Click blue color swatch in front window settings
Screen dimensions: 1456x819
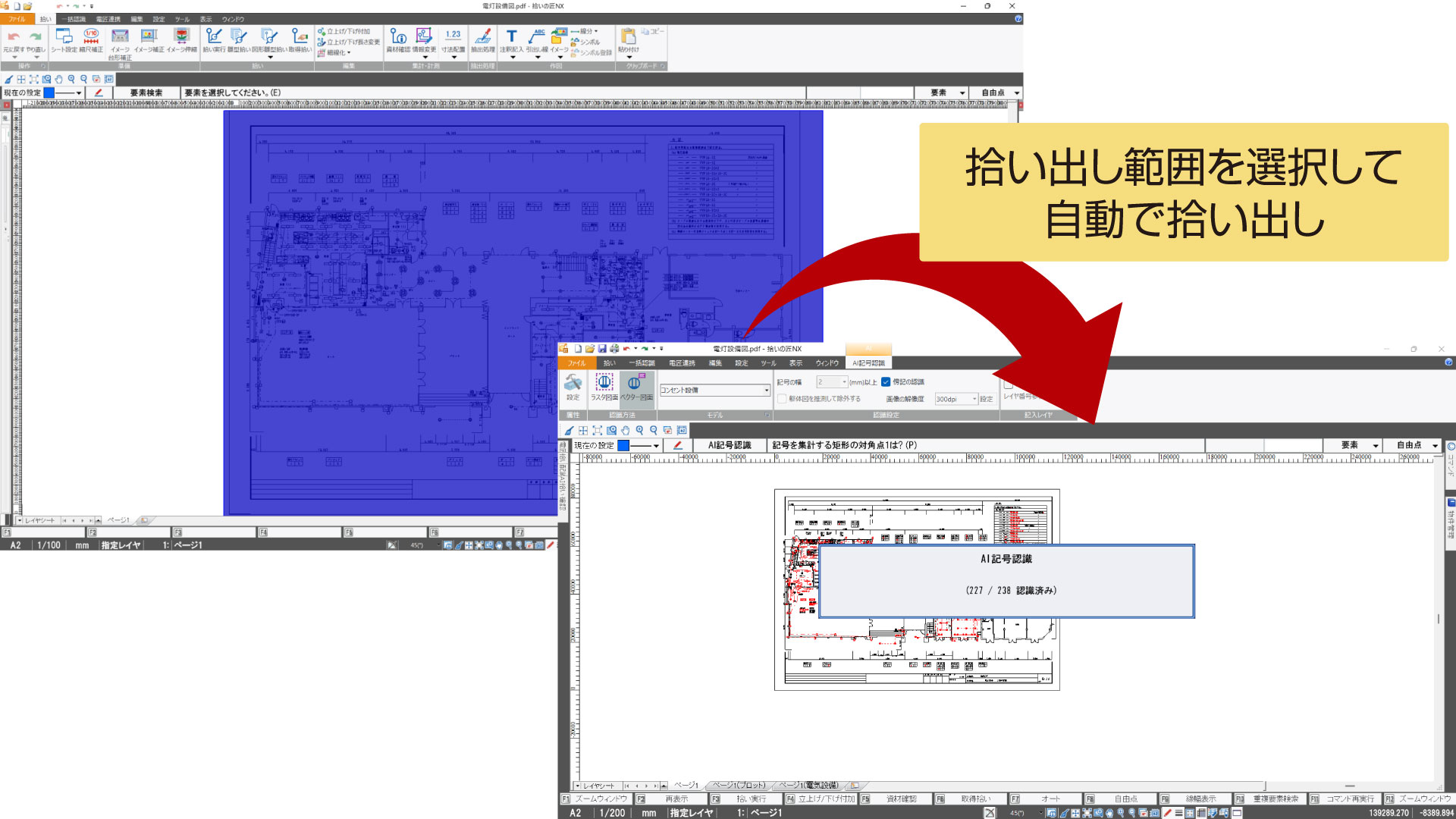pyautogui.click(x=623, y=445)
